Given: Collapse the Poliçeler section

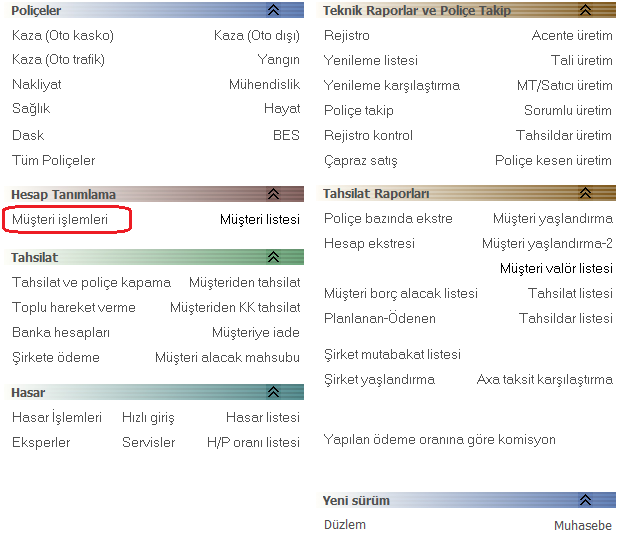Looking at the screenshot, I should [x=273, y=10].
